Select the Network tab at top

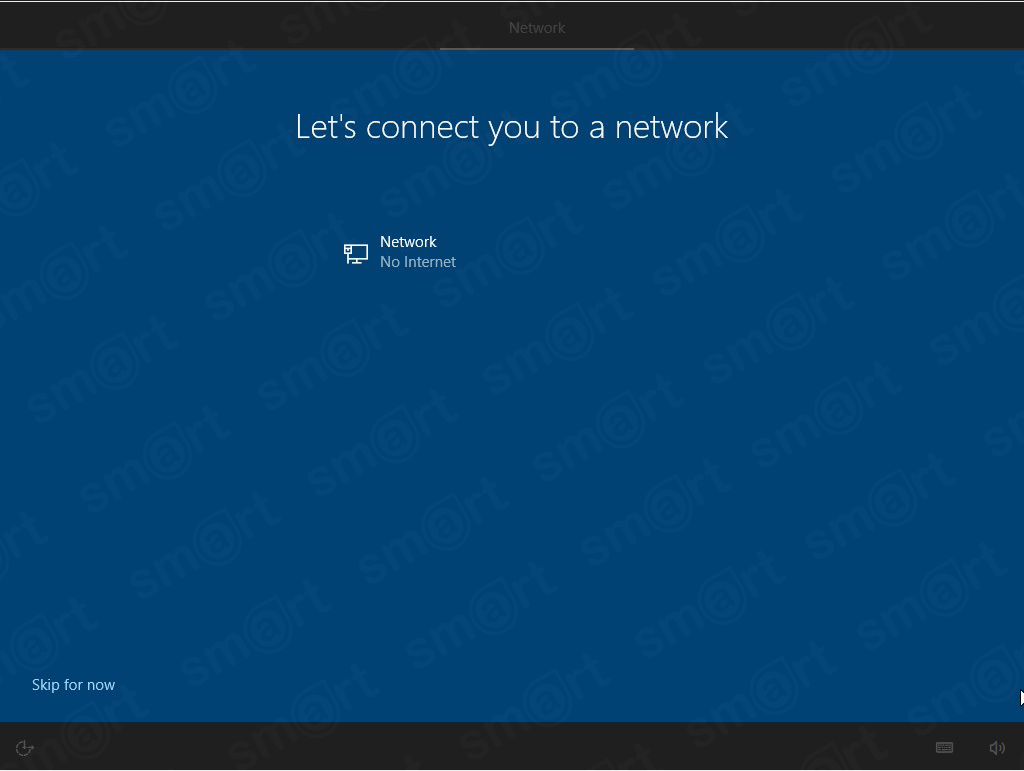pyautogui.click(x=537, y=28)
